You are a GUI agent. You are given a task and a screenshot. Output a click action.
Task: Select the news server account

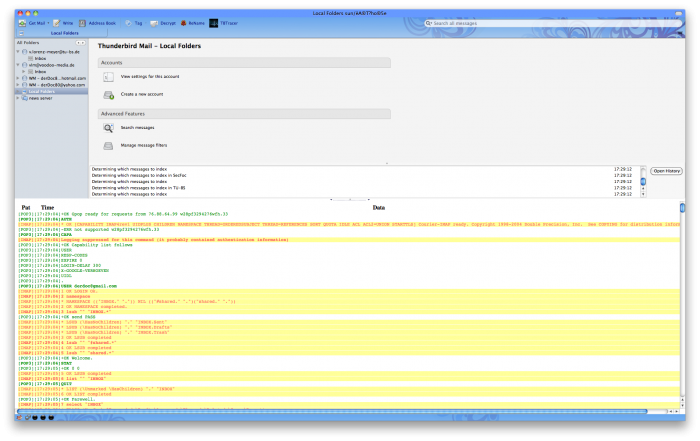point(41,98)
